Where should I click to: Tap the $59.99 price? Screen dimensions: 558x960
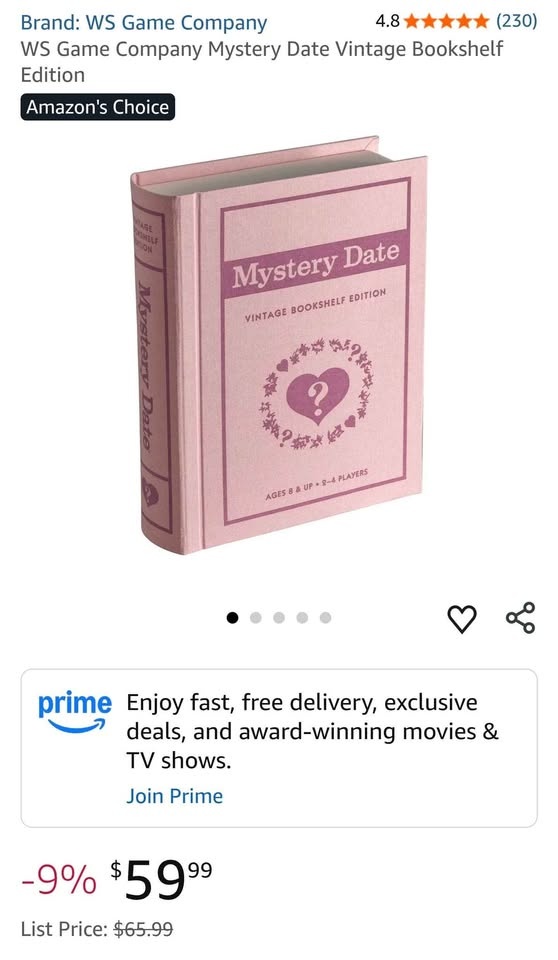coord(162,880)
